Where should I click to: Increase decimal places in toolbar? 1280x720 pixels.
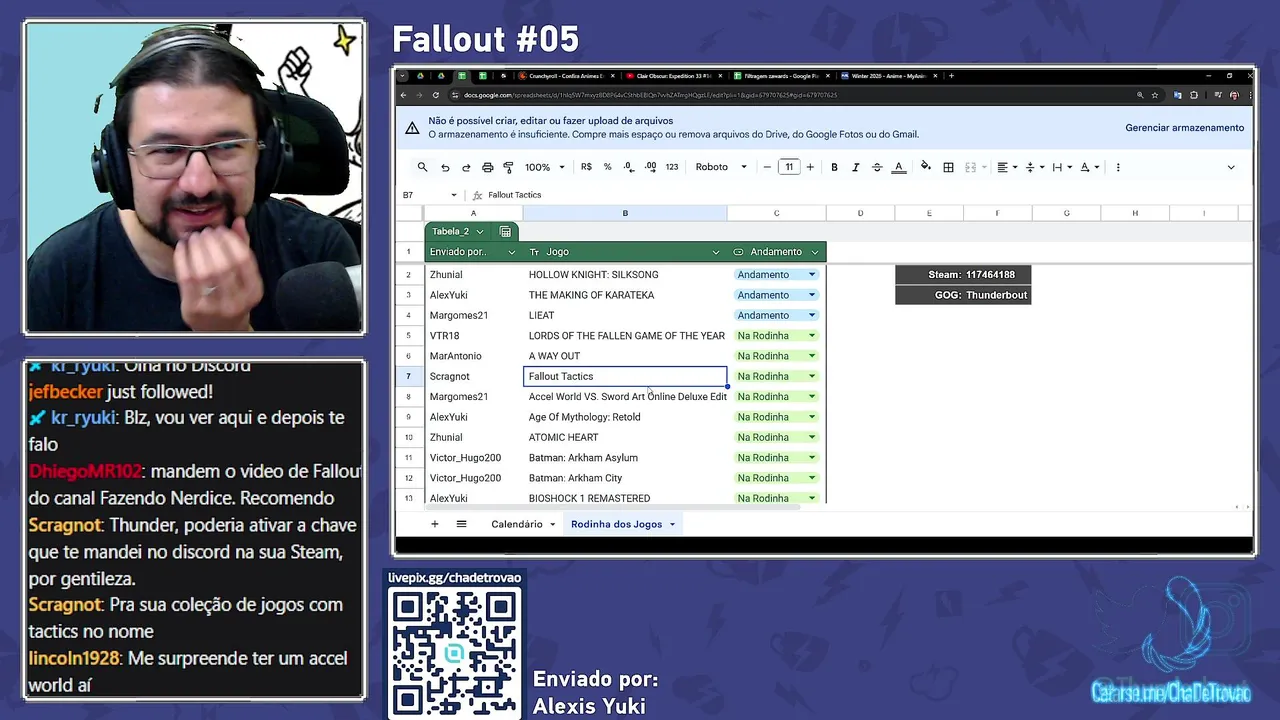tap(650, 167)
